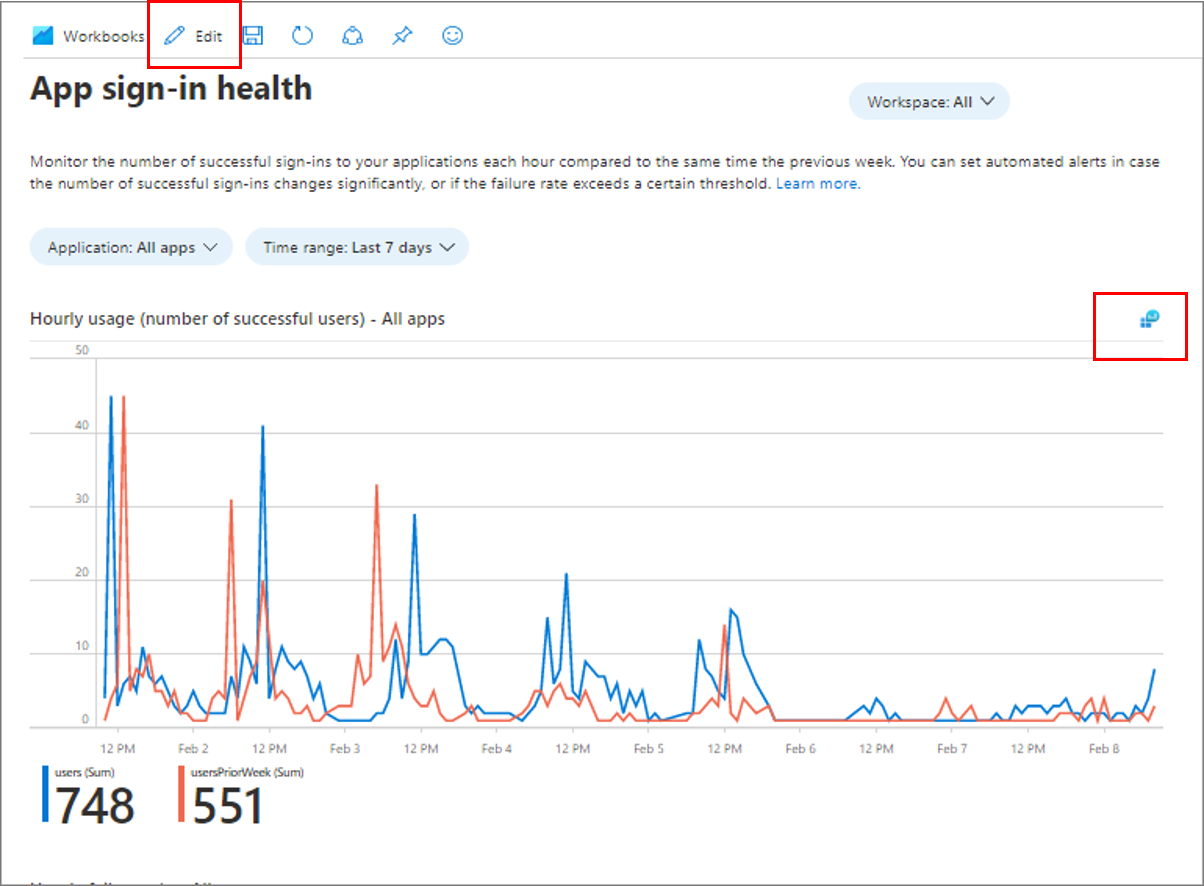Viewport: 1204px width, 886px height.
Task: Expand the Workspace: All dropdown
Action: pyautogui.click(x=929, y=102)
